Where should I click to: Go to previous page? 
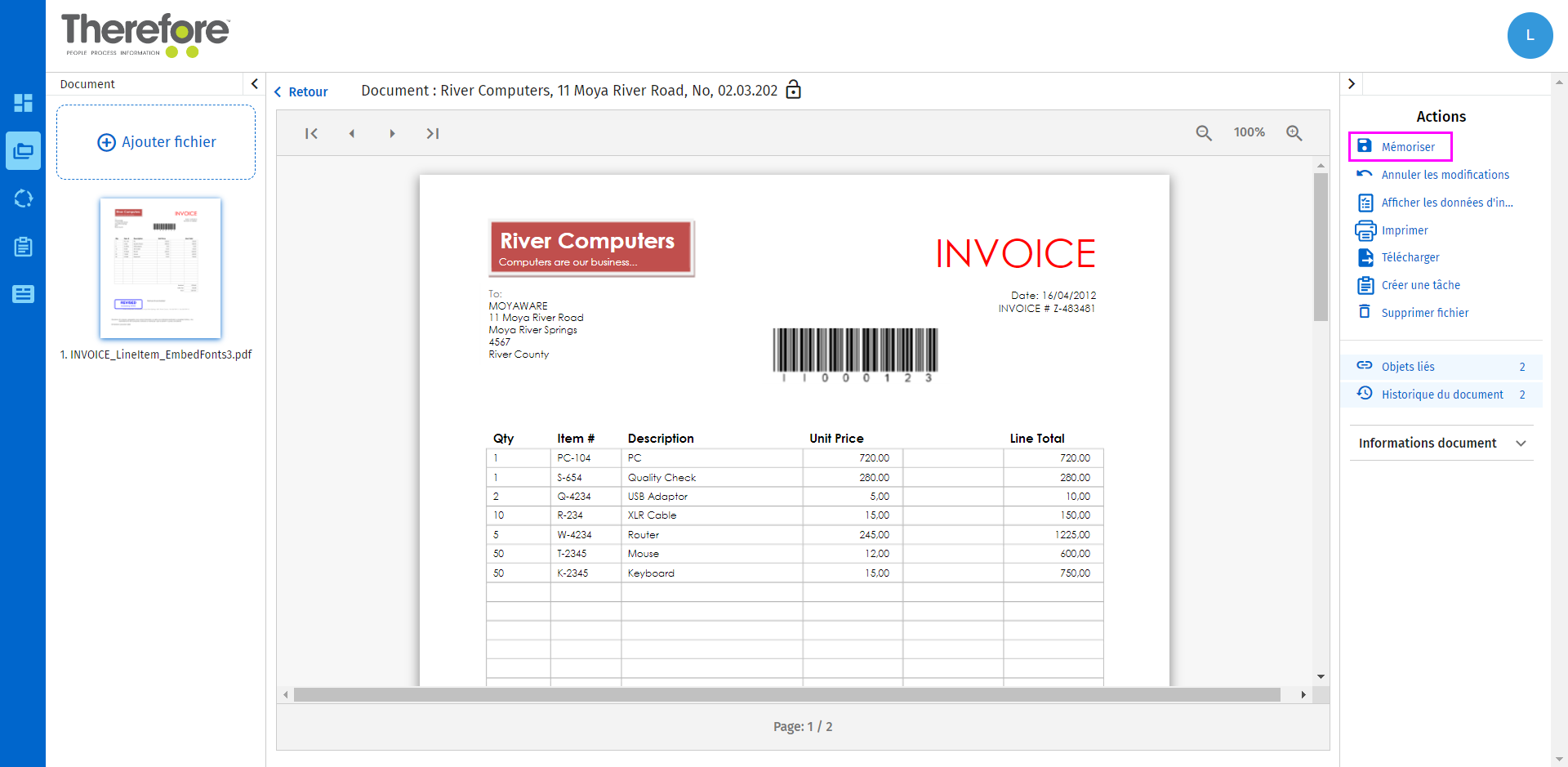(x=352, y=133)
